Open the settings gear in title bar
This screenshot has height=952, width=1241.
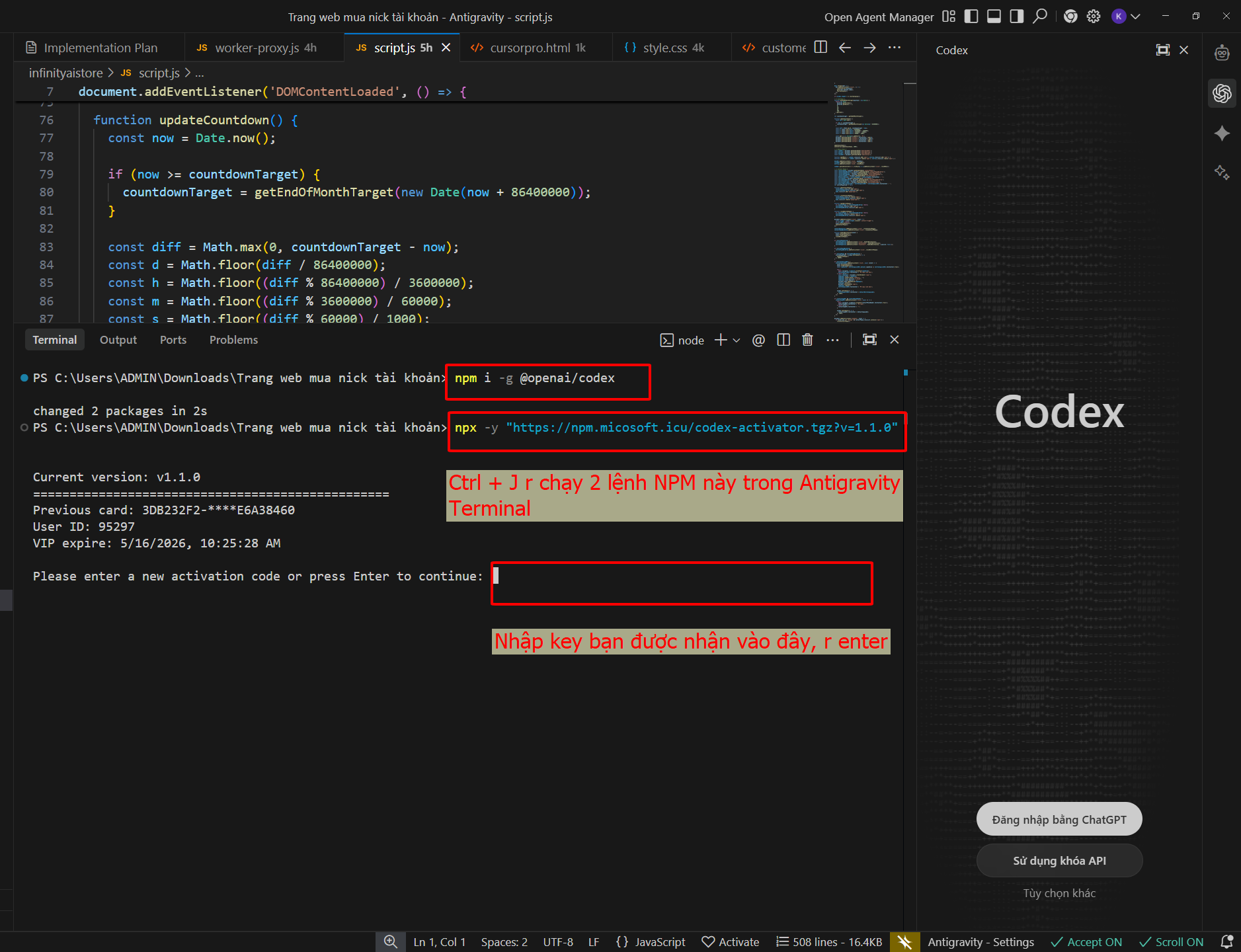(x=1094, y=17)
